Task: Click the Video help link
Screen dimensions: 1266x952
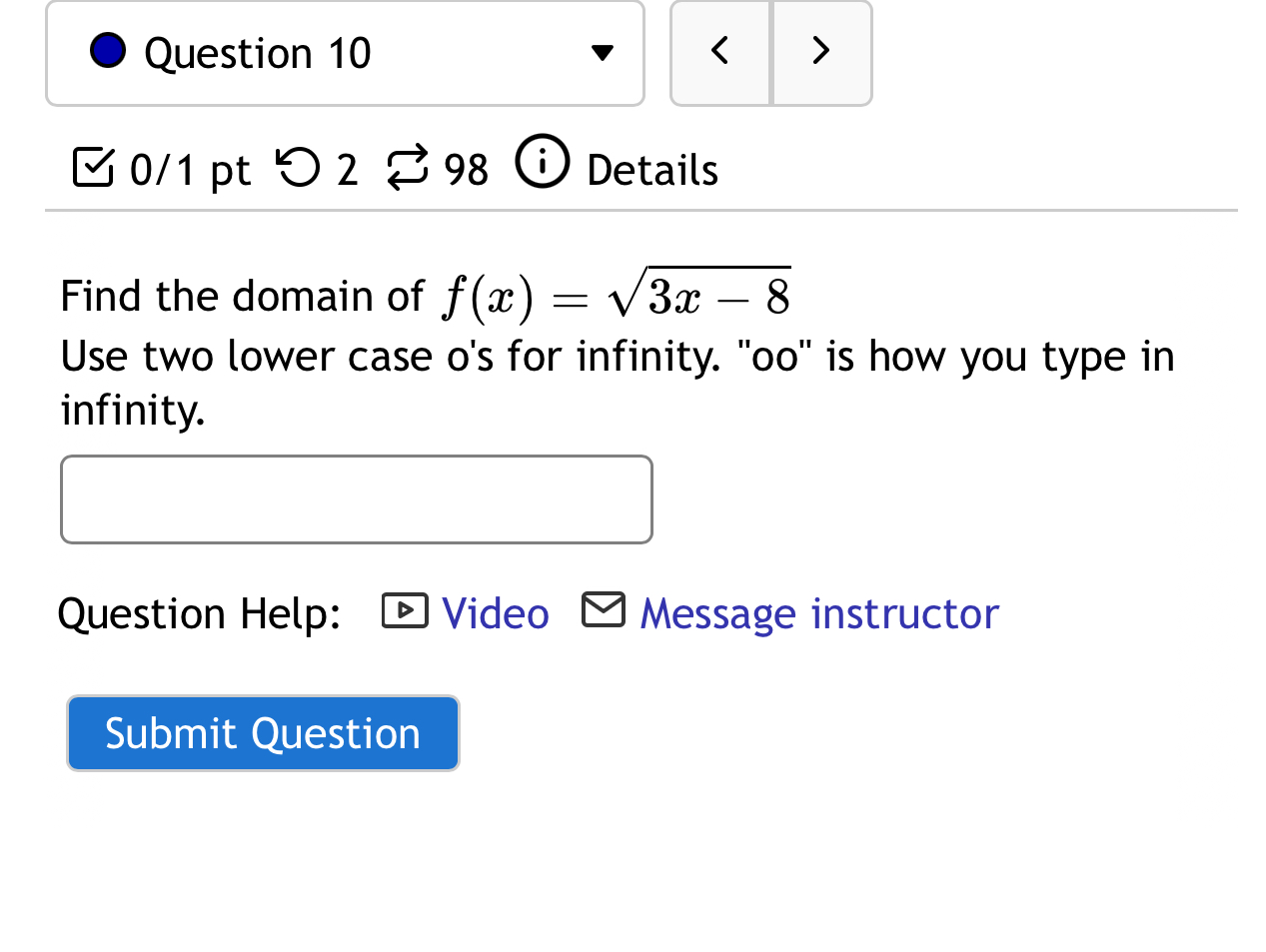Action: tap(495, 612)
